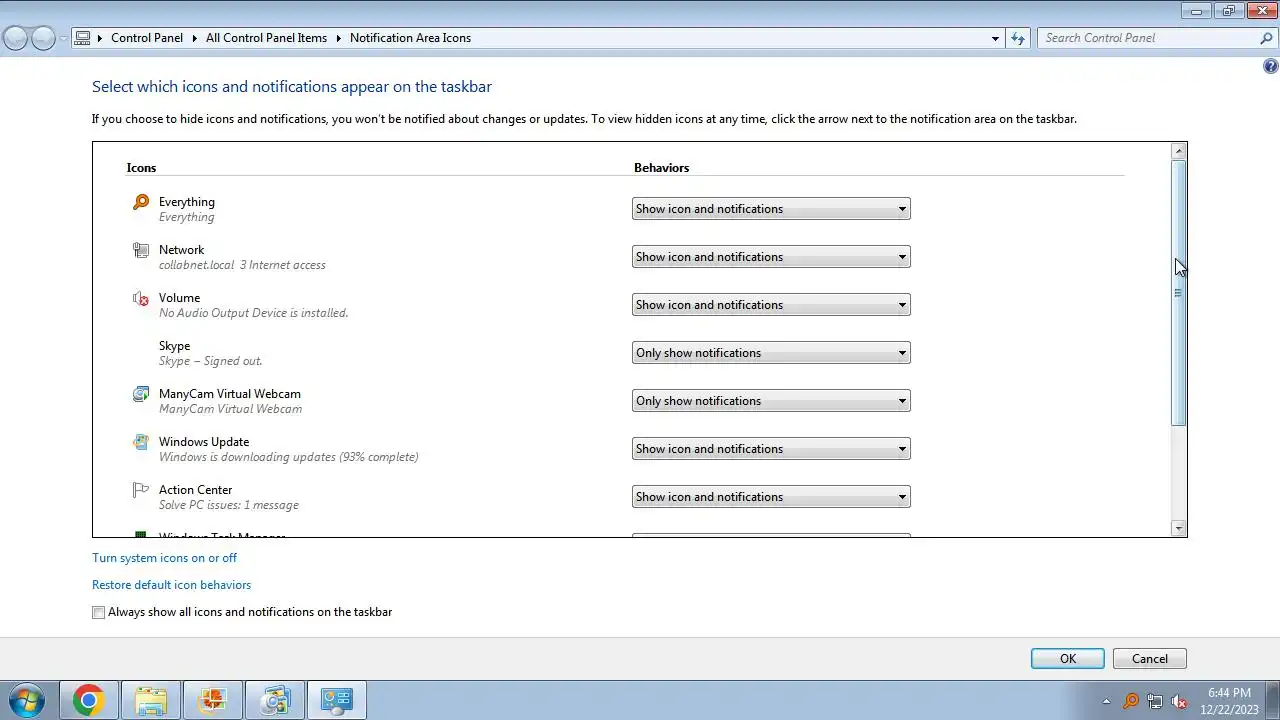Open Windows Explorer folder on taskbar
The width and height of the screenshot is (1280, 720).
pos(151,700)
